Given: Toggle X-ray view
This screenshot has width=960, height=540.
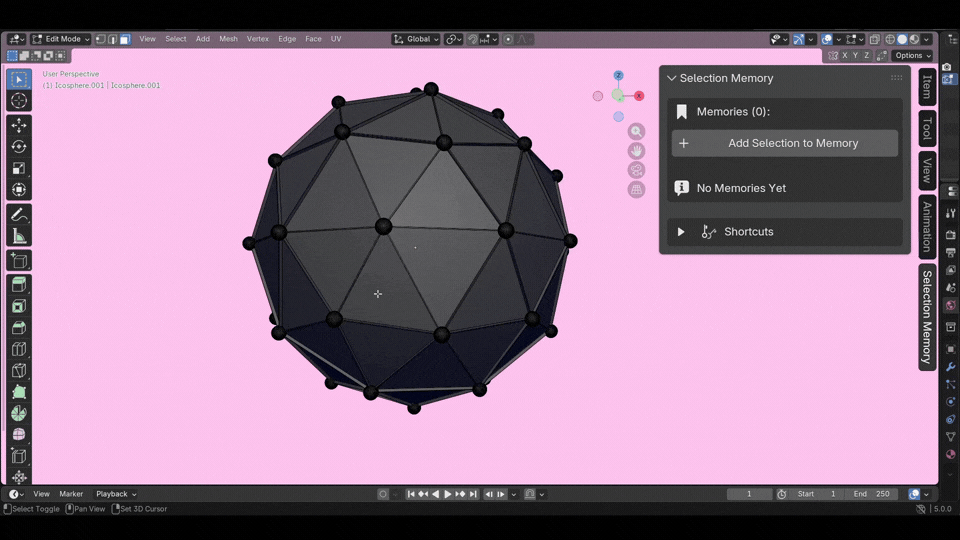Looking at the screenshot, I should [x=875, y=39].
